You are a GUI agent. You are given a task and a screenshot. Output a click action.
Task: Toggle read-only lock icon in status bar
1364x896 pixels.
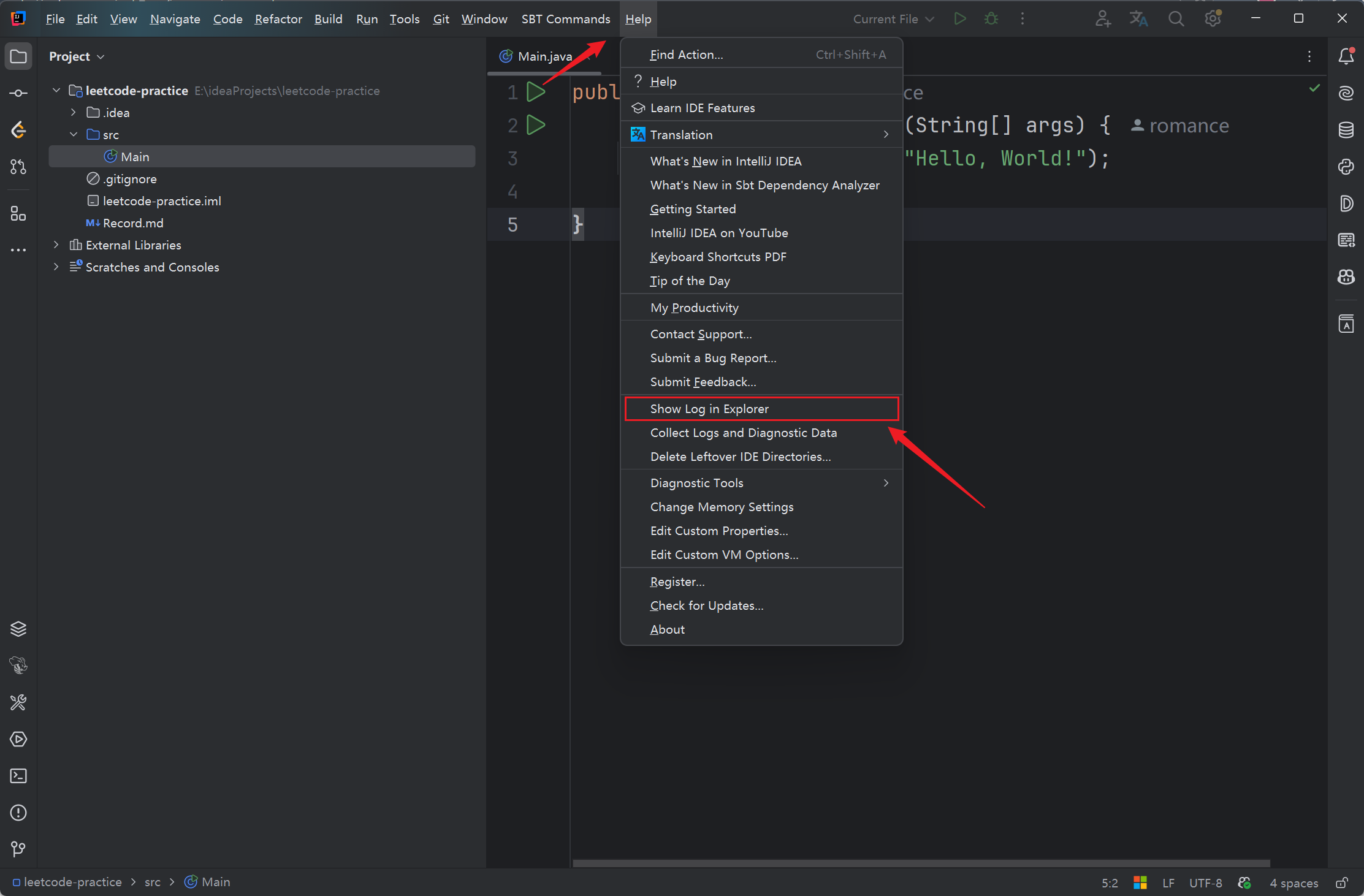1342,883
